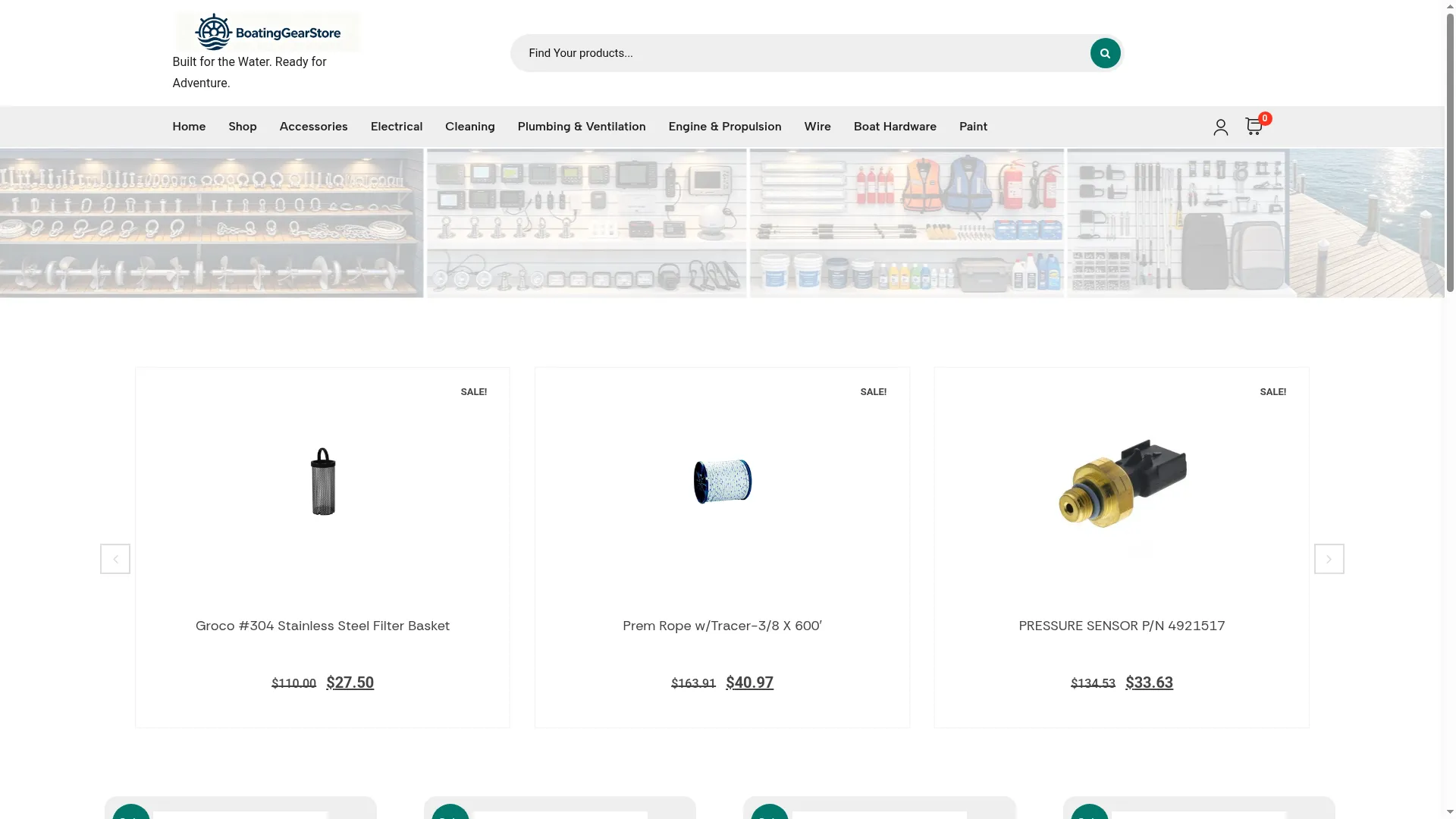Click the crossed-out $110.00 price

[293, 683]
